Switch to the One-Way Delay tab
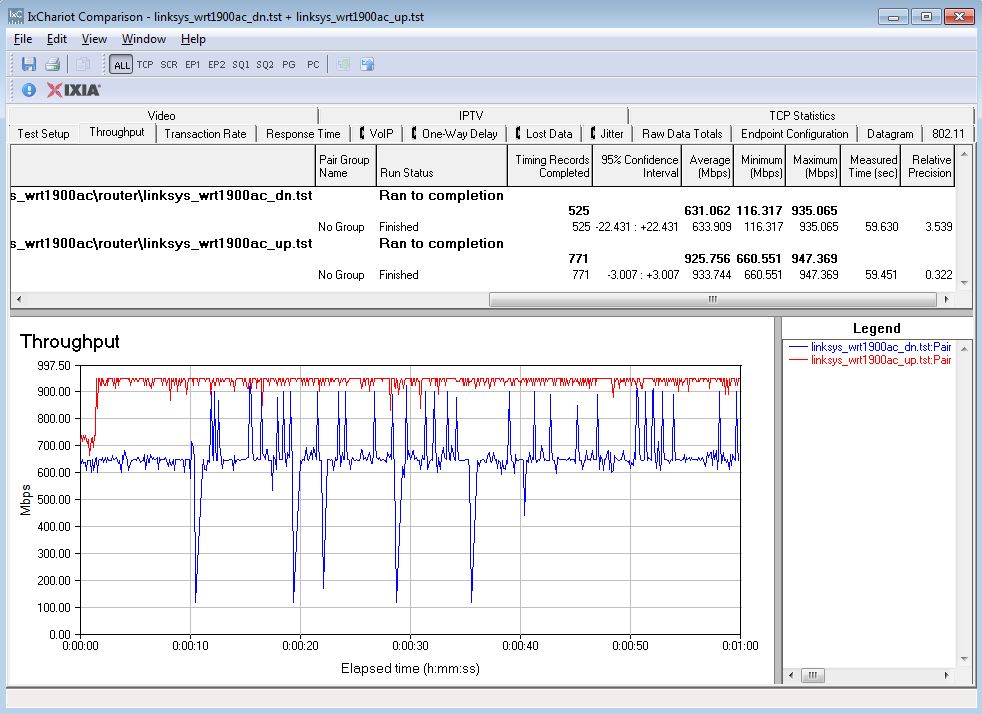This screenshot has height=714, width=982. tap(455, 133)
